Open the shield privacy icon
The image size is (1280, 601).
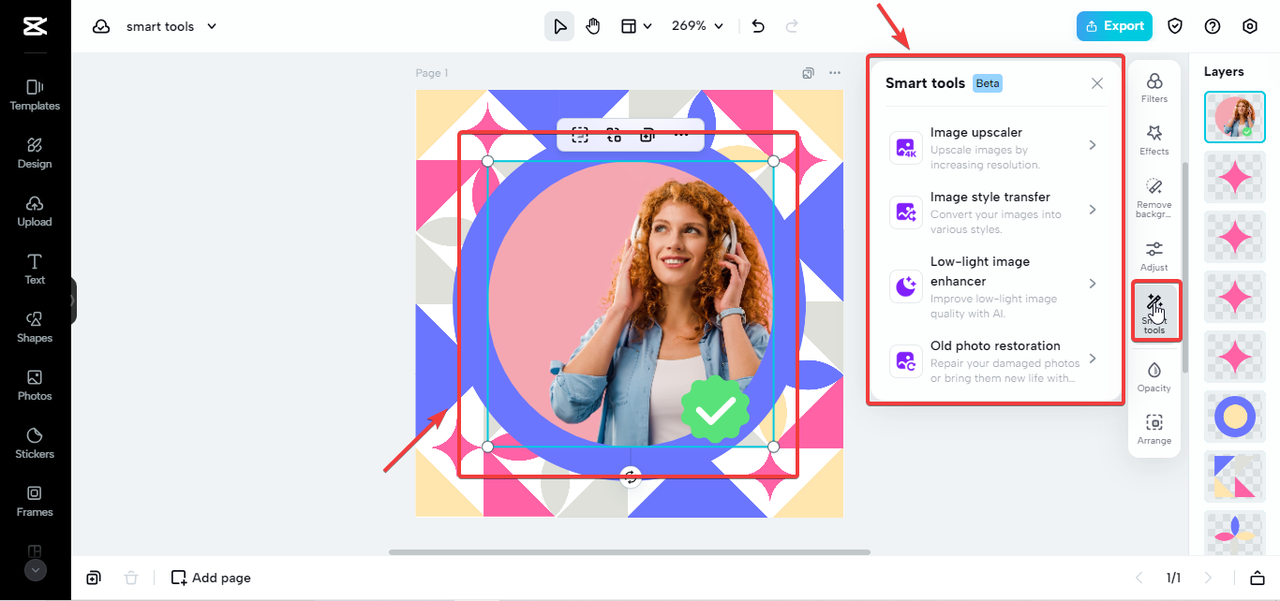(x=1176, y=27)
